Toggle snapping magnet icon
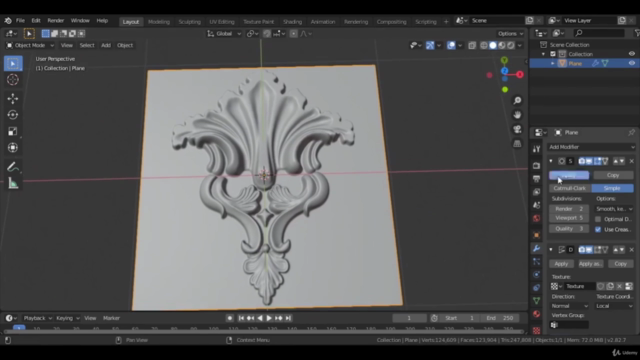 [267, 33]
